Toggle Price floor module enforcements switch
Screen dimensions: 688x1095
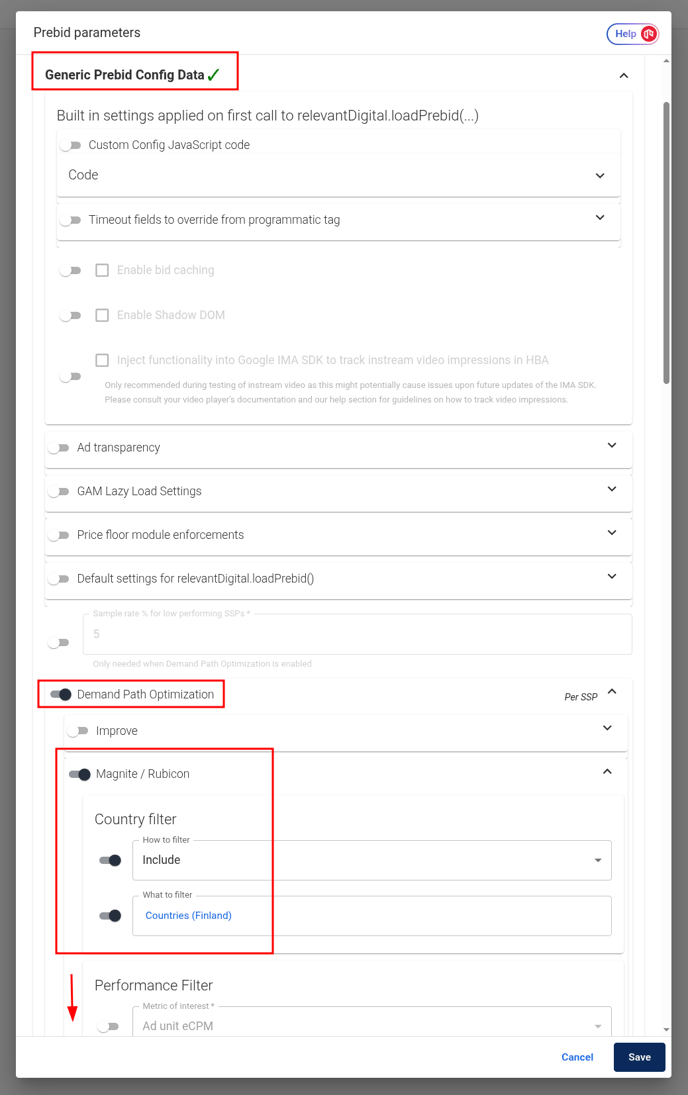59,535
